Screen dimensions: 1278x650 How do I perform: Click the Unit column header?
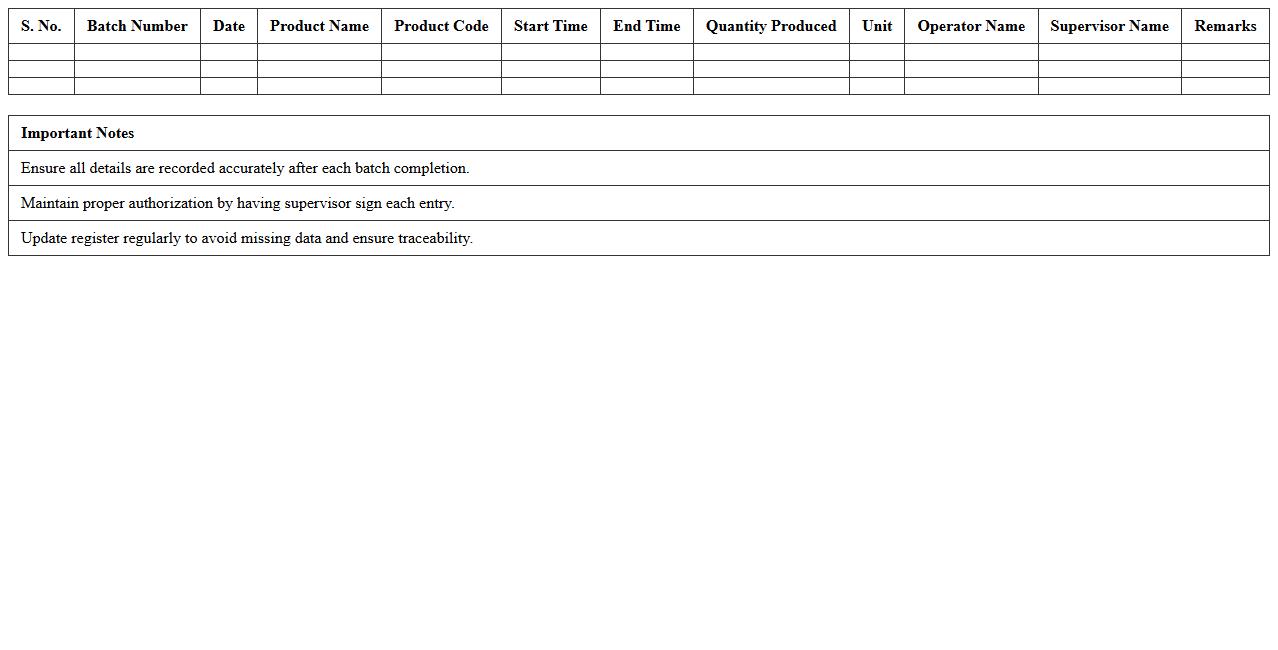[x=877, y=26]
